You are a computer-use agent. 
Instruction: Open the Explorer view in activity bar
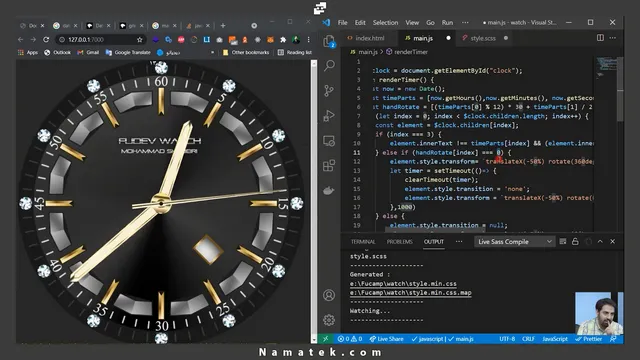(329, 41)
